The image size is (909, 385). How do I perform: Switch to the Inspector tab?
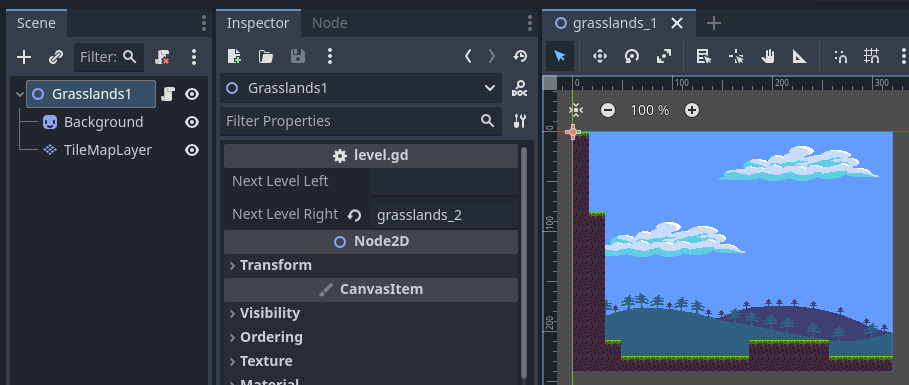[258, 23]
